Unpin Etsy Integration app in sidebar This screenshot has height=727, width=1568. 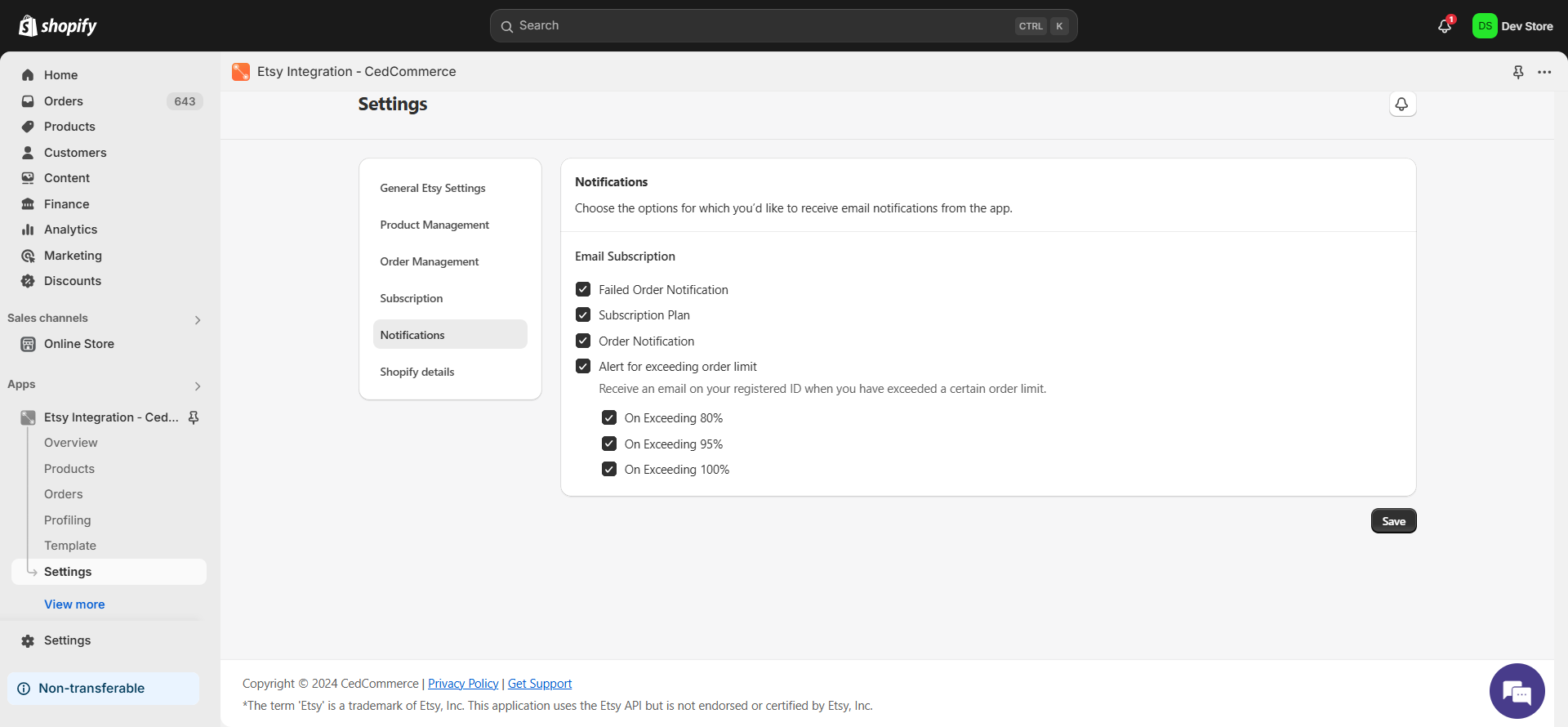tap(194, 417)
